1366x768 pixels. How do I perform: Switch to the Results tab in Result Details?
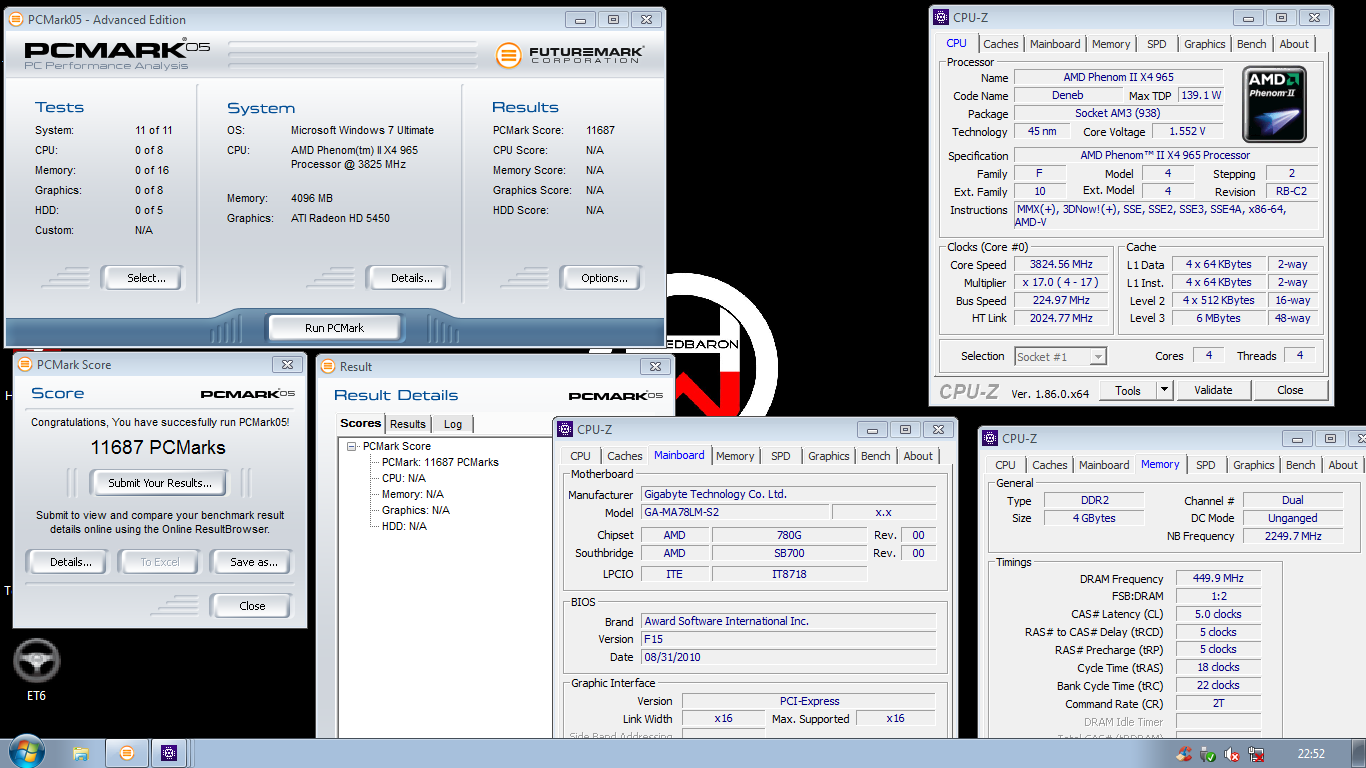[408, 424]
